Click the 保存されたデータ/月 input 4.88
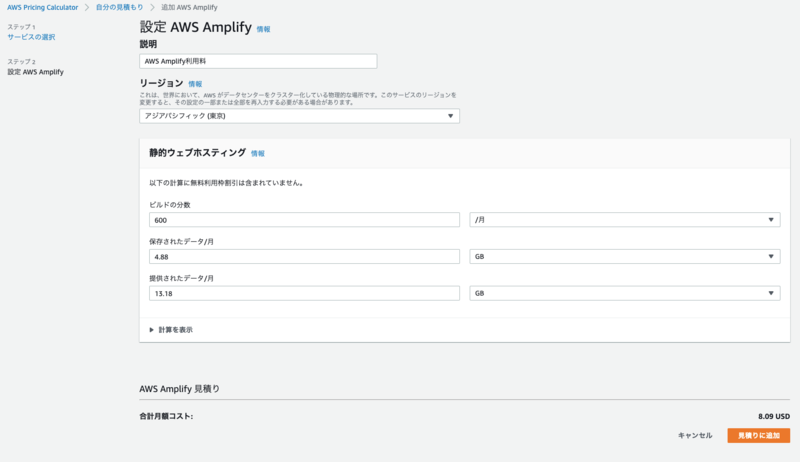This screenshot has width=800, height=462. 305,256
